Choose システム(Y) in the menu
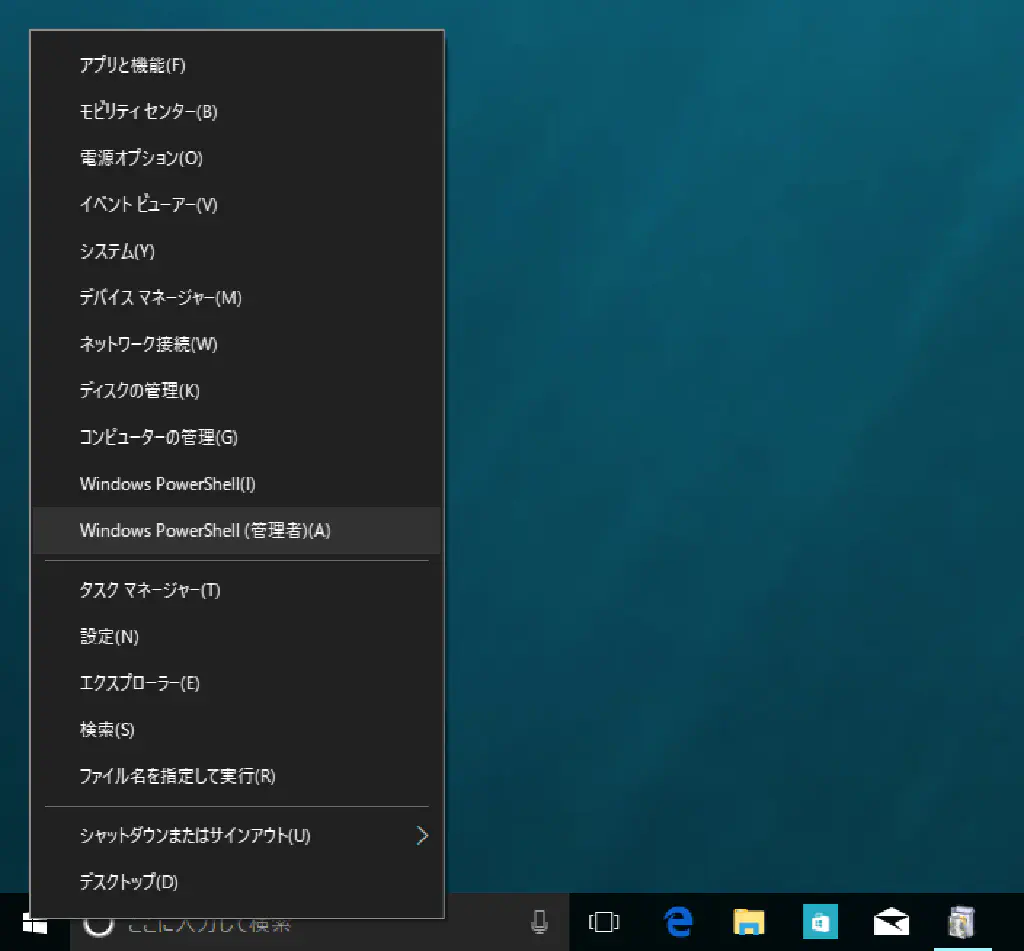The image size is (1024, 951). click(x=236, y=251)
